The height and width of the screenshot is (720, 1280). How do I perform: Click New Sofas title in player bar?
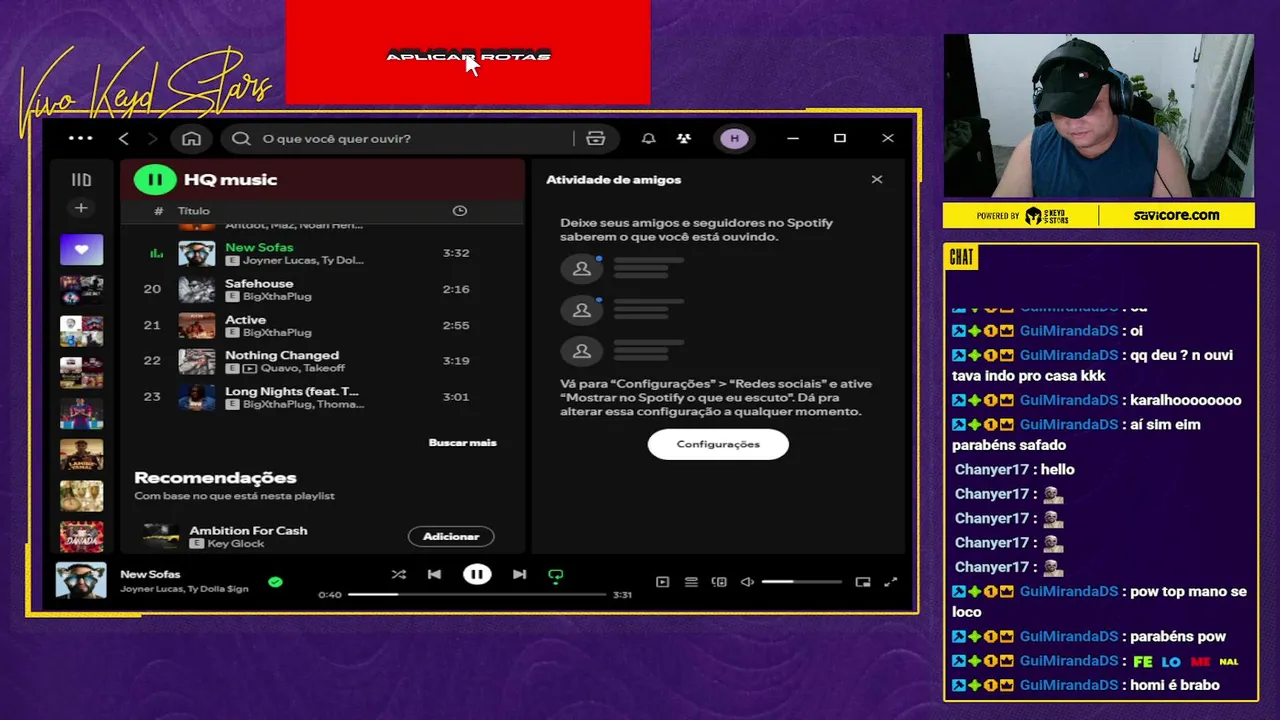[150, 574]
